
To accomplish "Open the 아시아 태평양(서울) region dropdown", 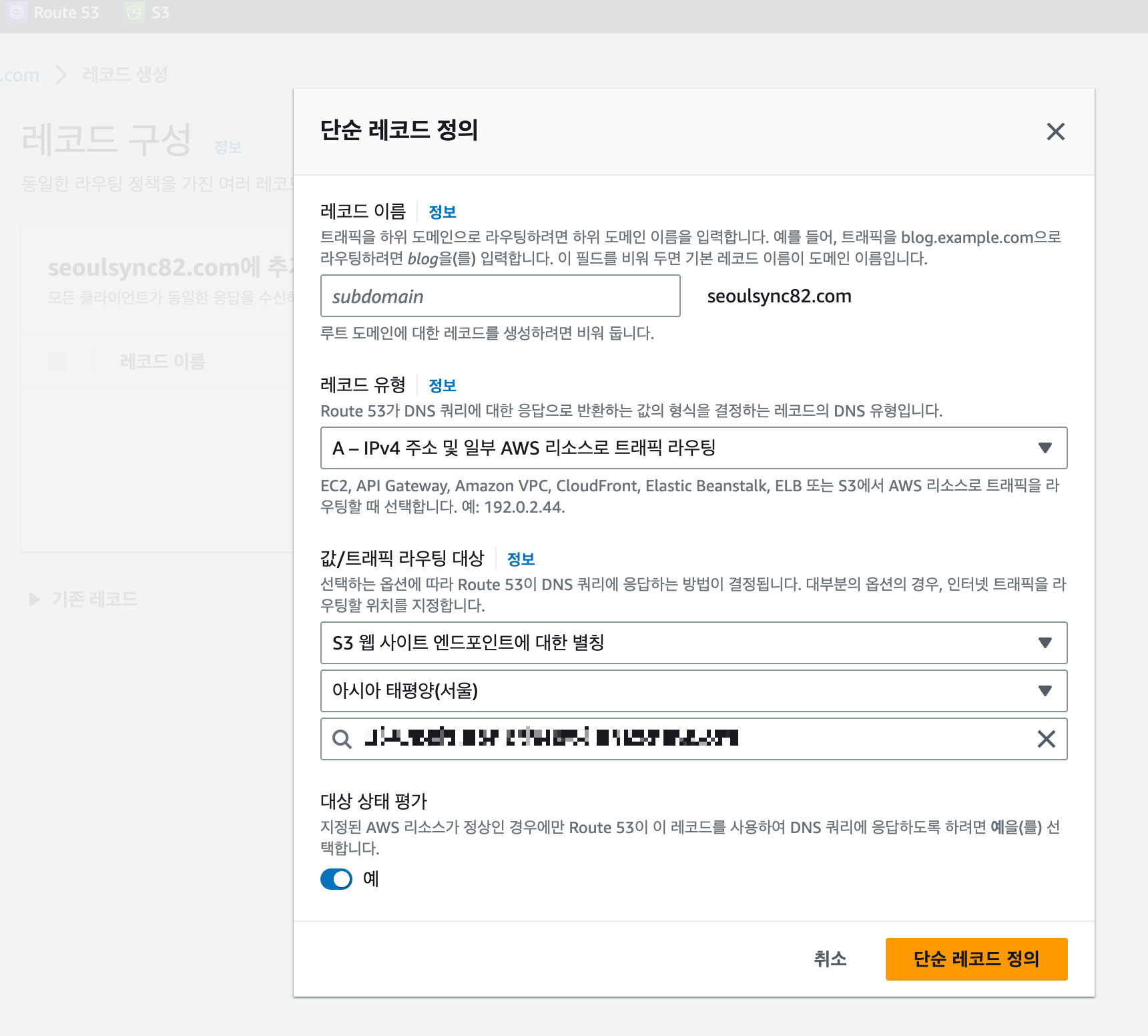I will pyautogui.click(x=693, y=691).
